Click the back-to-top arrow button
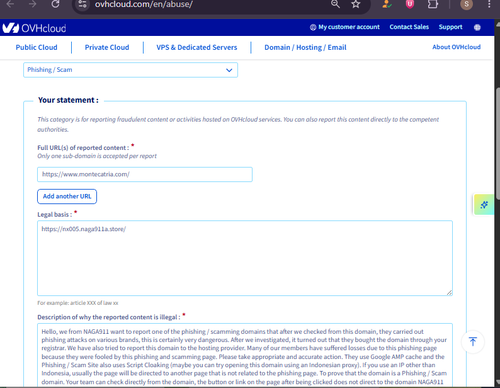This screenshot has height=388, width=500. pyautogui.click(x=473, y=341)
